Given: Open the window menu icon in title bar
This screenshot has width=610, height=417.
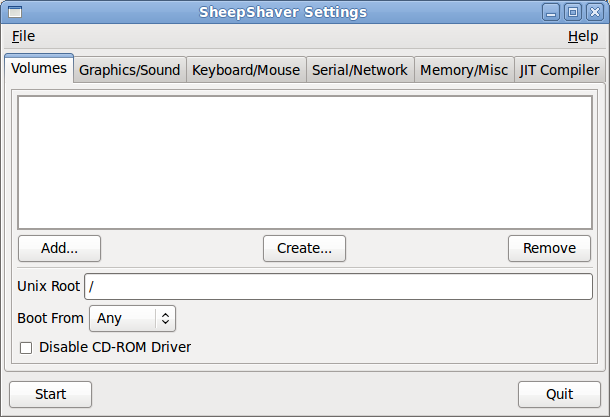Looking at the screenshot, I should 15,12.
